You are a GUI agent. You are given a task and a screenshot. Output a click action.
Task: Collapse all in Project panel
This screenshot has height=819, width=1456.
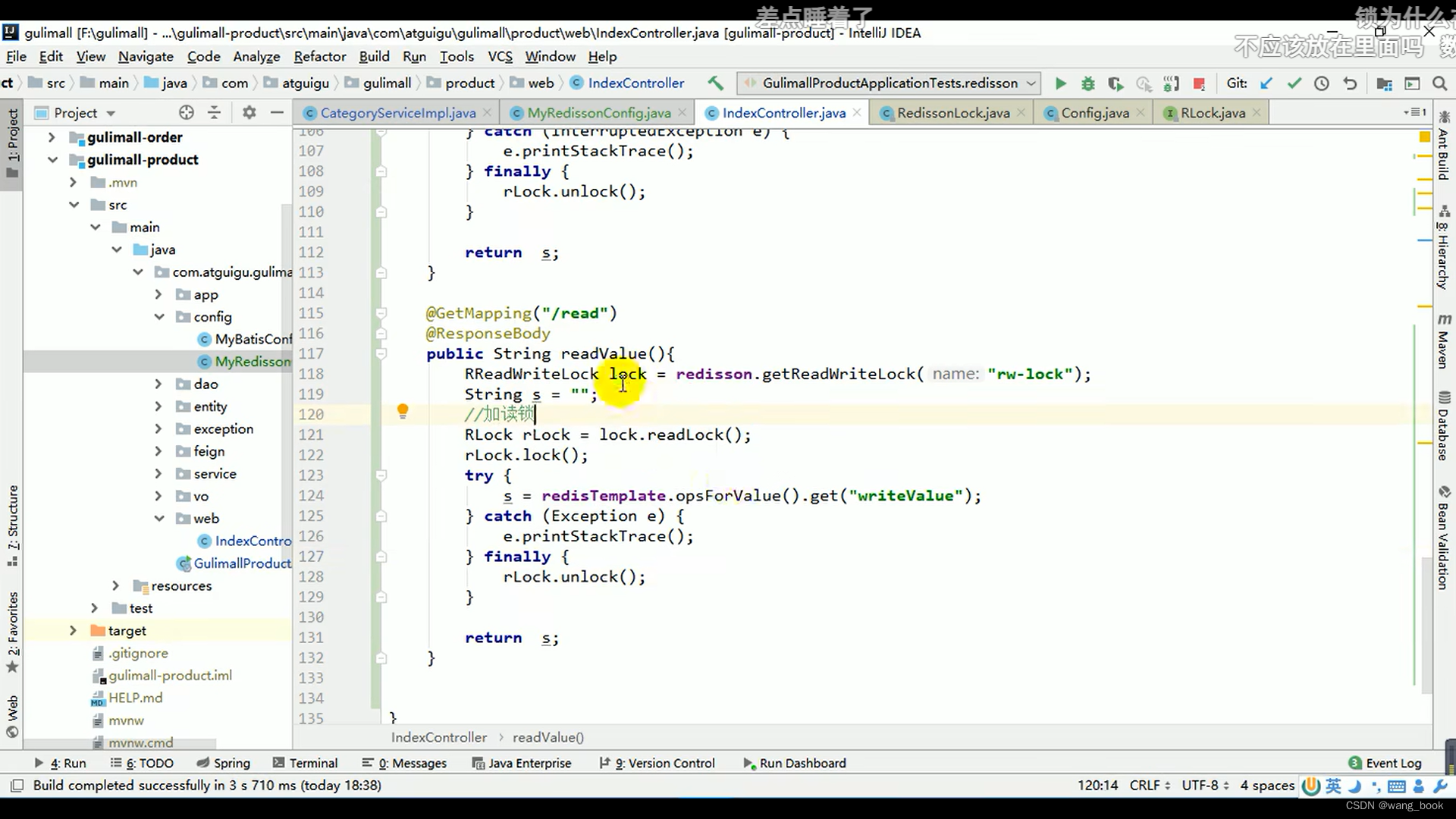click(x=215, y=112)
